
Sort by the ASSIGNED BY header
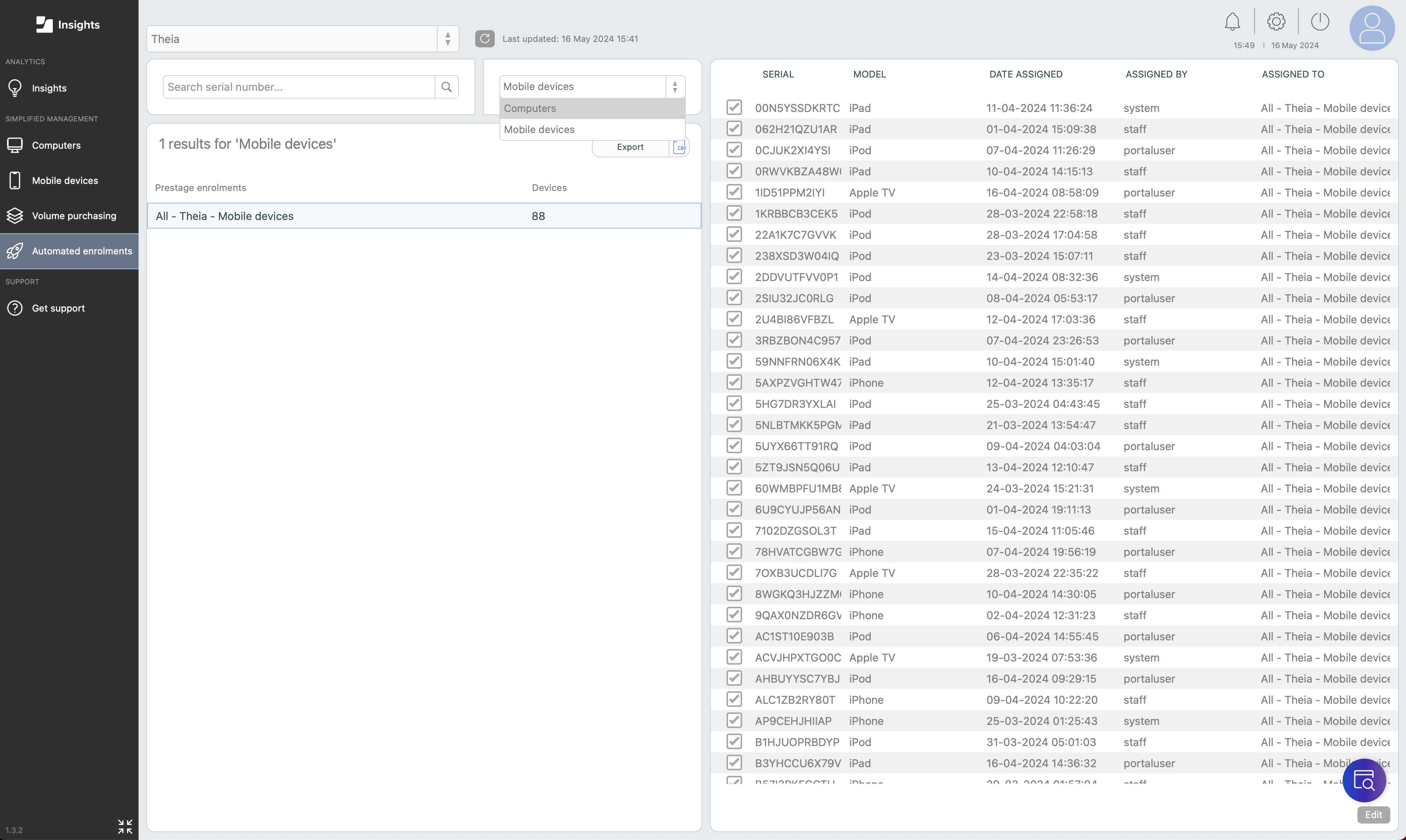tap(1156, 74)
